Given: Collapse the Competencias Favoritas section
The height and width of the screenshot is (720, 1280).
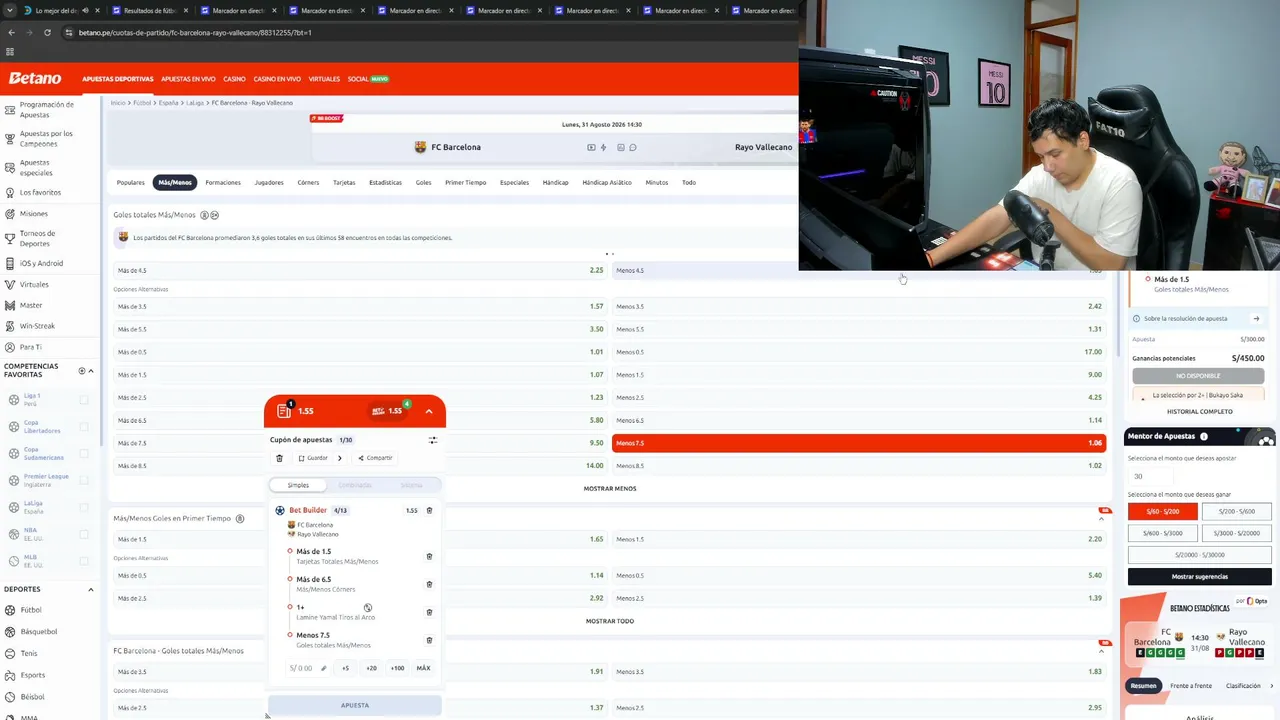Looking at the screenshot, I should [91, 371].
